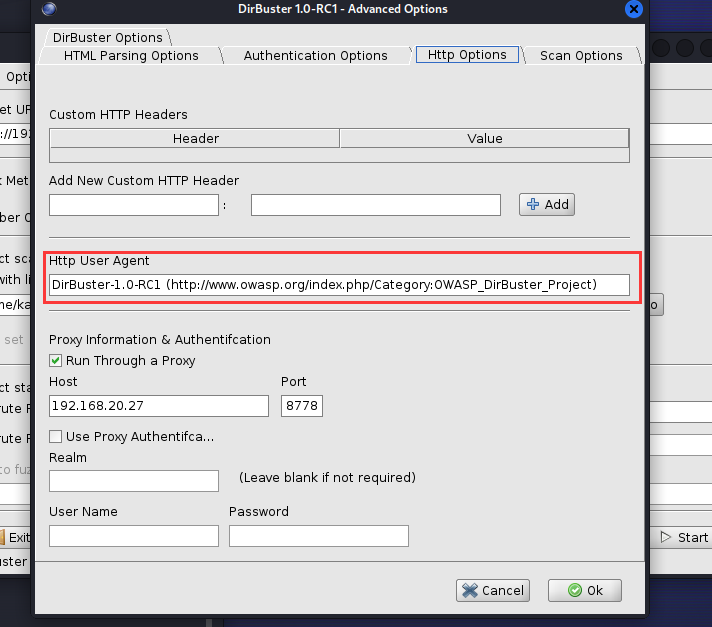Click the Value column heading

click(485, 138)
